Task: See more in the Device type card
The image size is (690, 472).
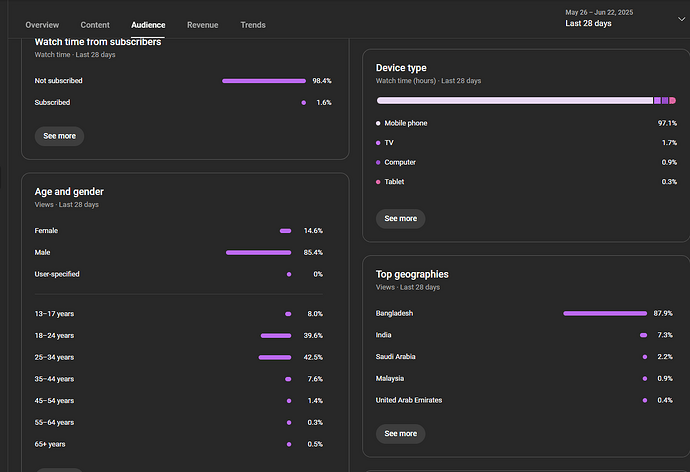Action: point(400,219)
